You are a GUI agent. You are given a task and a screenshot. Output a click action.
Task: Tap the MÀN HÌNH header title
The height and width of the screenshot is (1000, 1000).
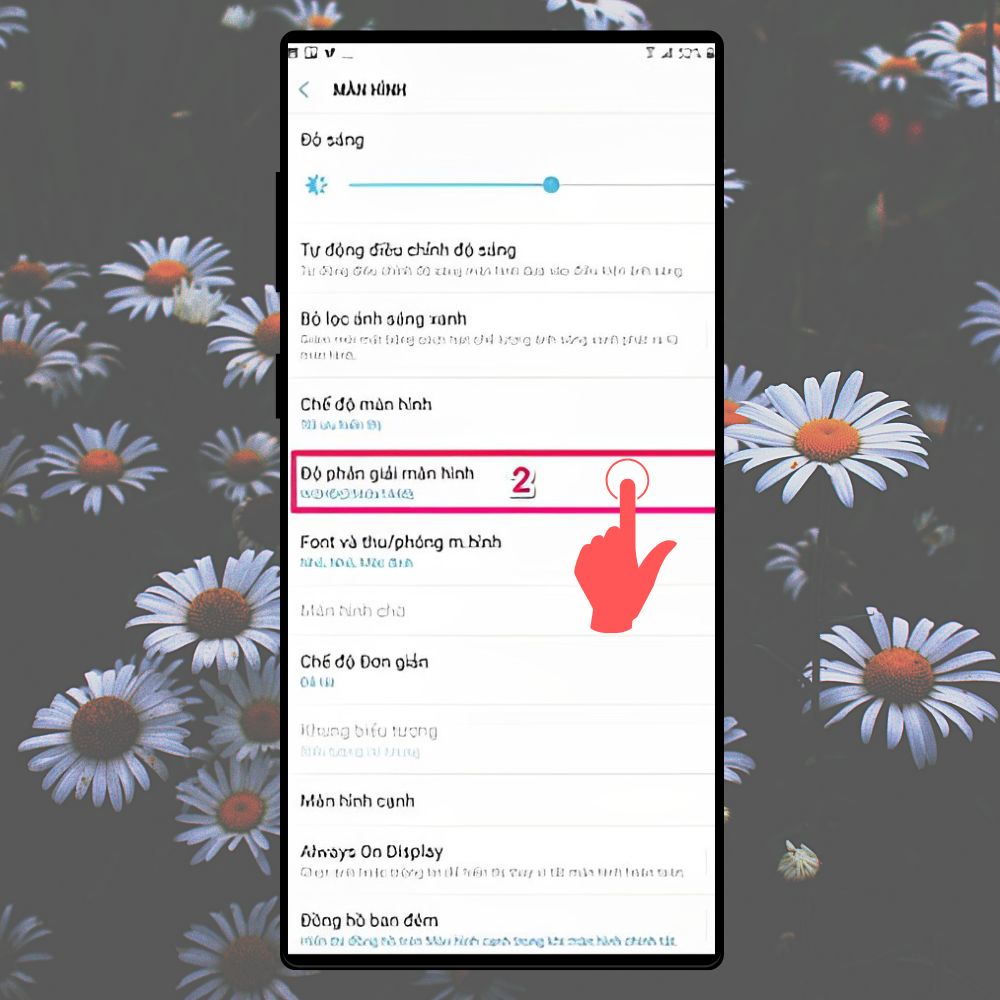369,89
